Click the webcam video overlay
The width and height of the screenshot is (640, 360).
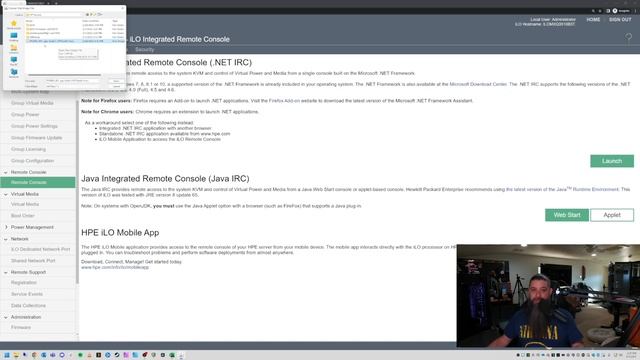coord(548,296)
